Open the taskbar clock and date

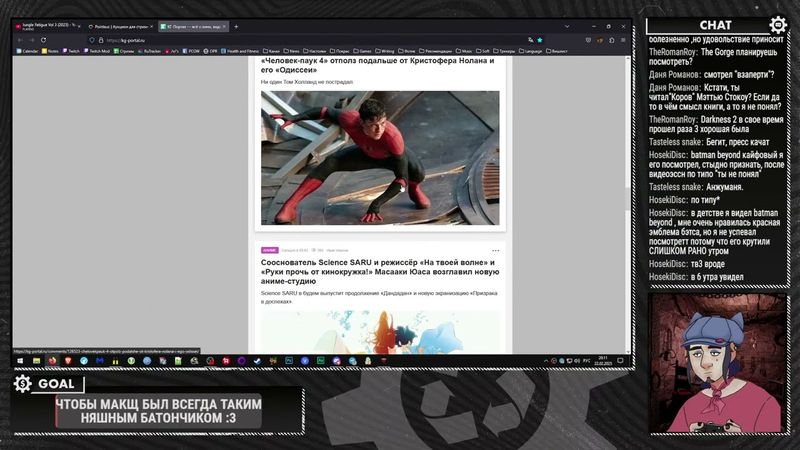click(x=603, y=361)
